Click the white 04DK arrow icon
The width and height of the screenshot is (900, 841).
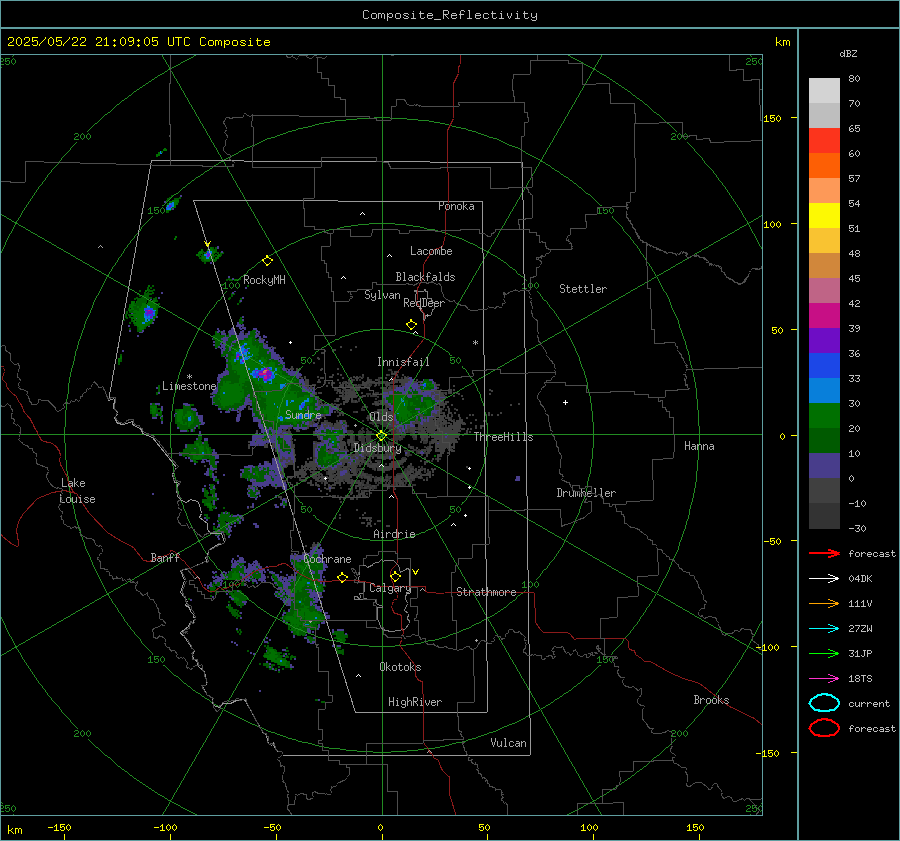(x=824, y=578)
